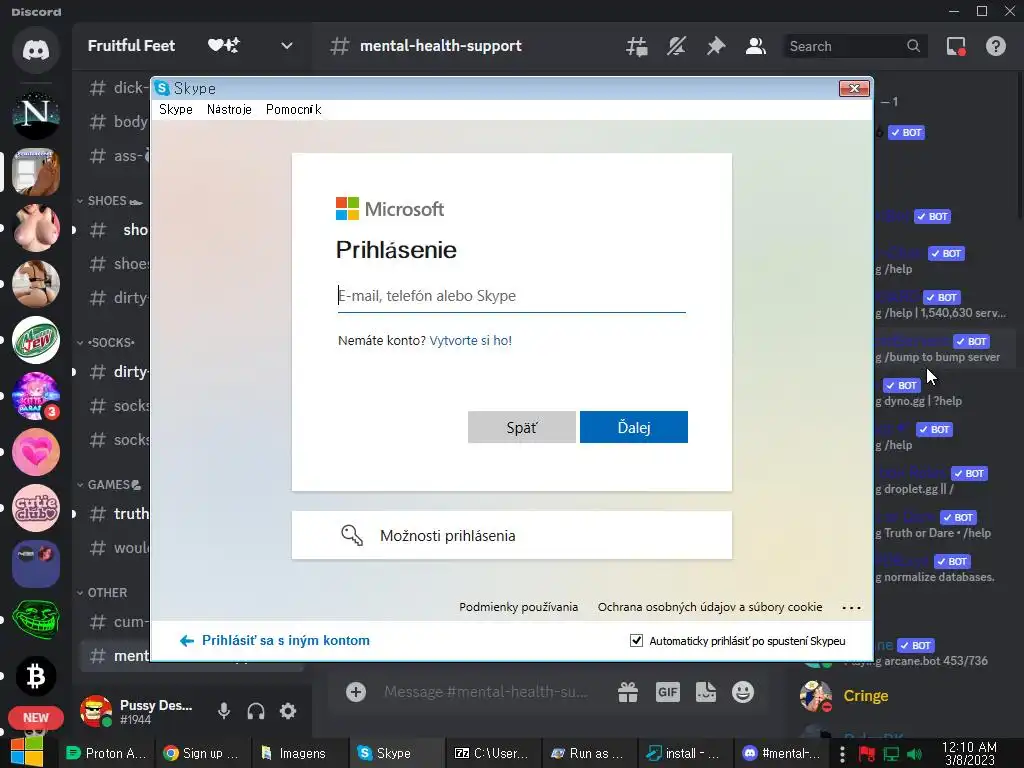Open Discord user settings gear
The image size is (1024, 768).
tap(288, 711)
